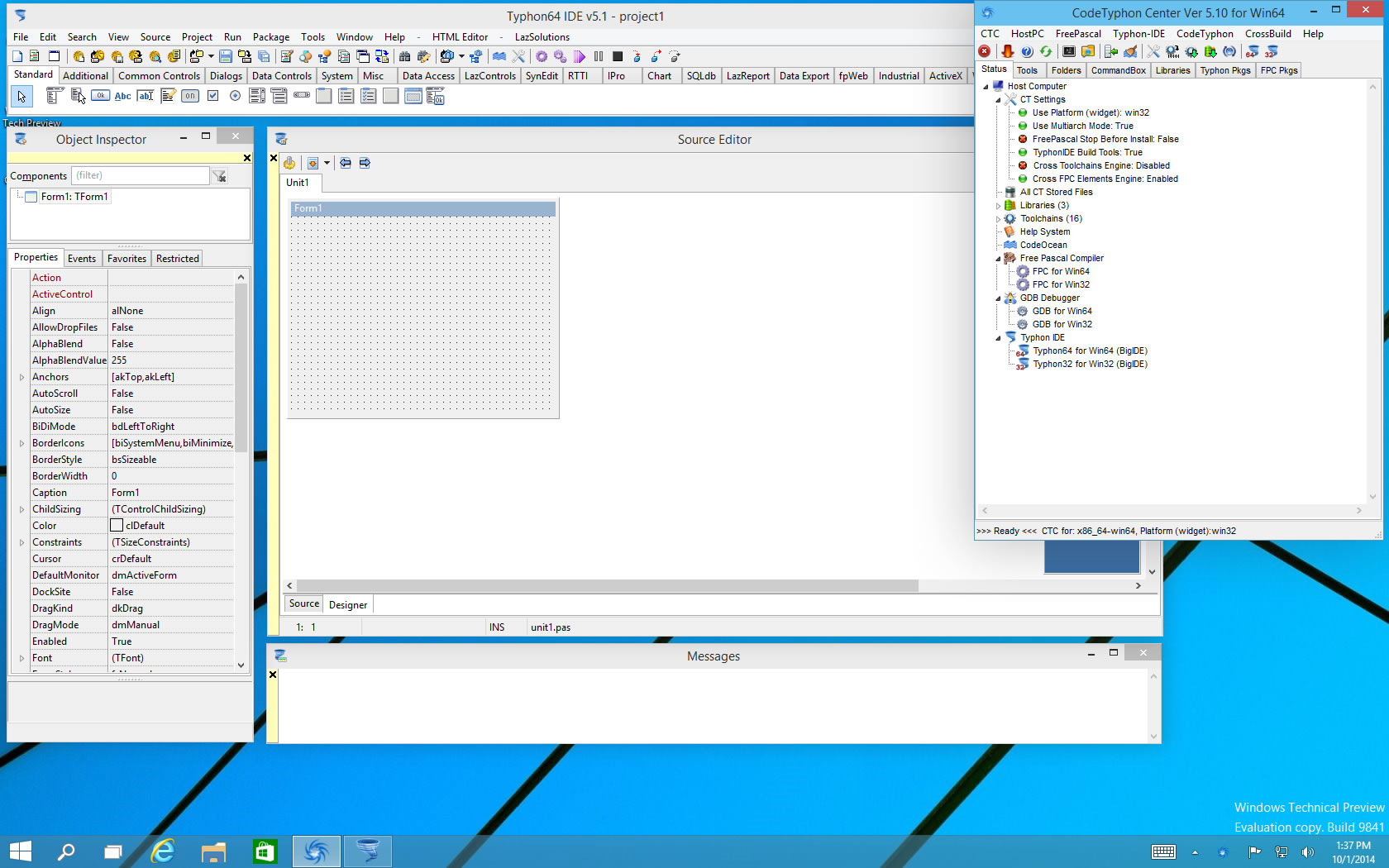Select the arrow pointer tool in component palette
This screenshot has width=1389, height=868.
(21, 97)
